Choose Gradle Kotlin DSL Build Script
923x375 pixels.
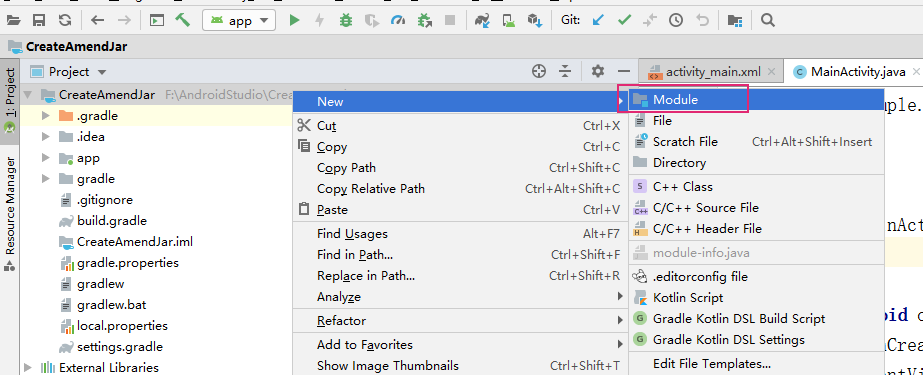[x=756, y=319]
